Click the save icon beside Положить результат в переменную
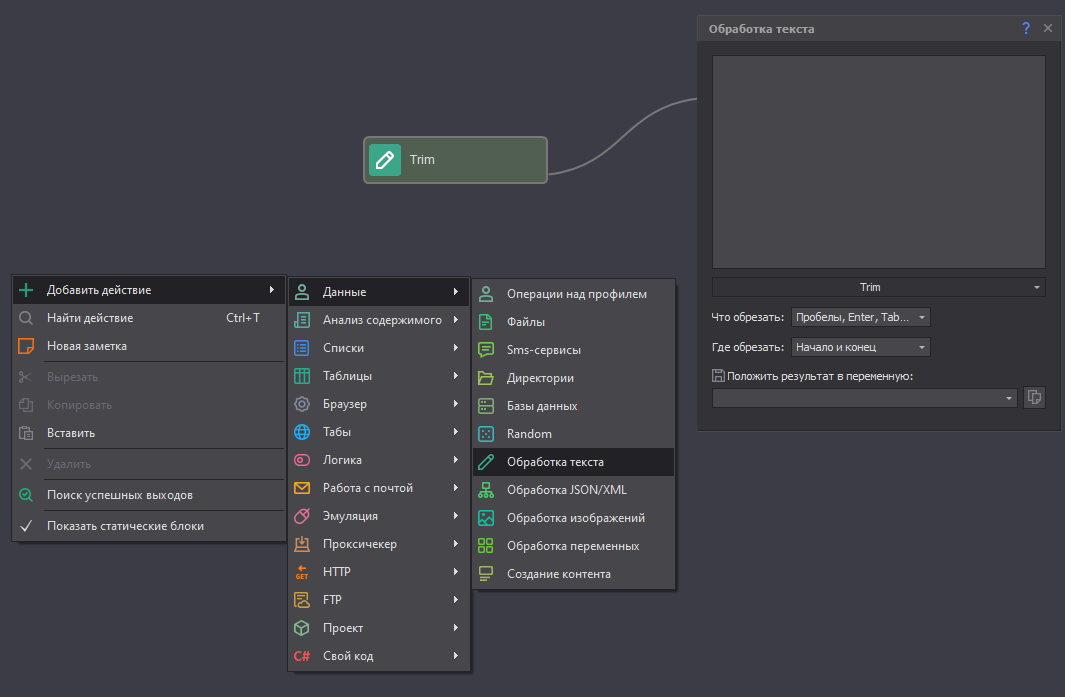This screenshot has width=1065, height=697. coord(718,376)
